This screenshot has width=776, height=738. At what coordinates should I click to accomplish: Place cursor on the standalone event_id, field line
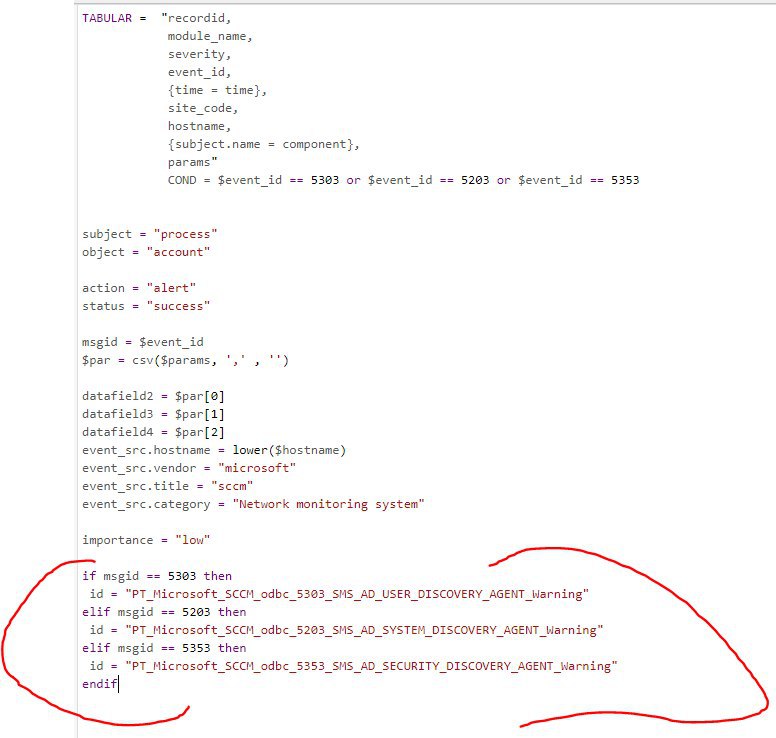[x=199, y=73]
